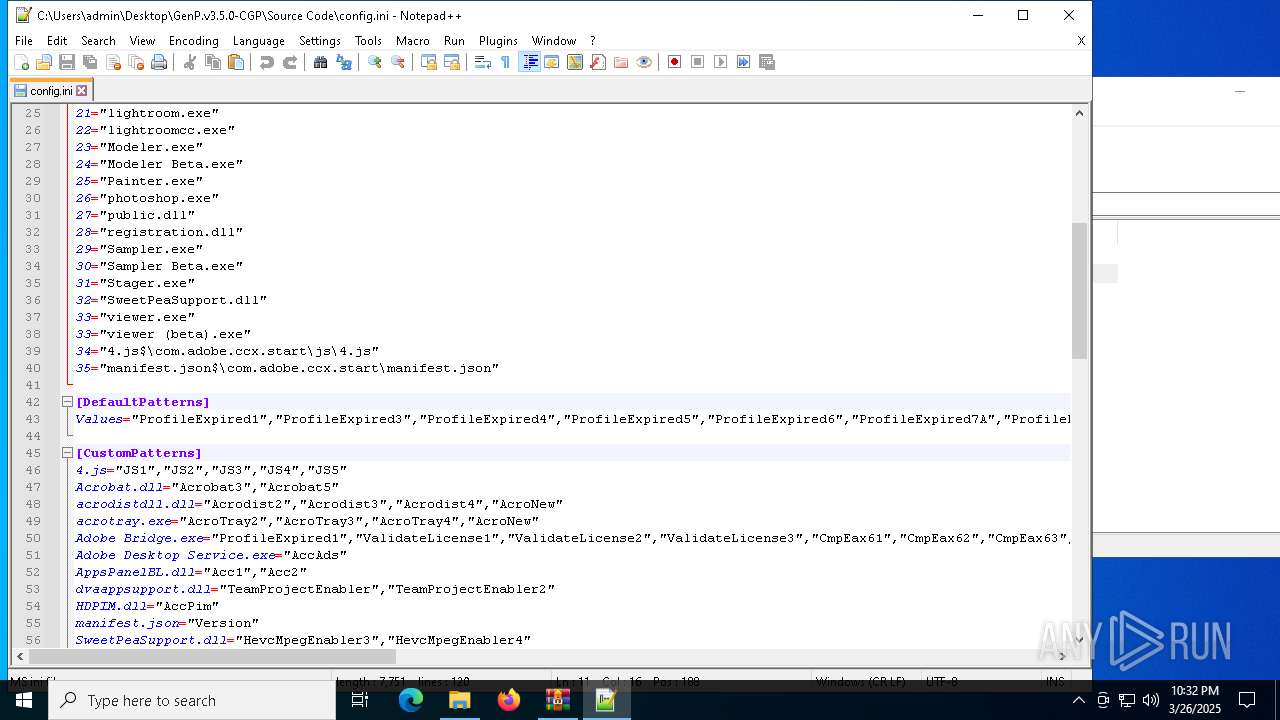Open Microsoft Edge from the taskbar
Image resolution: width=1280 pixels, height=720 pixels.
click(x=411, y=700)
